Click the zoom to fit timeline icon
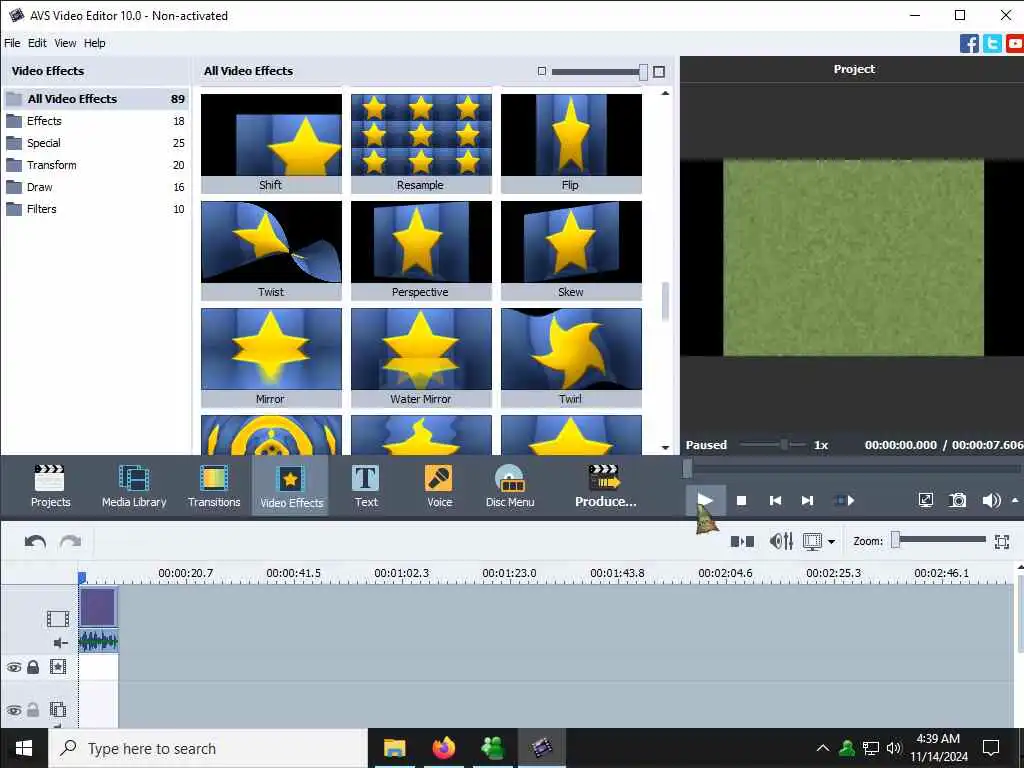The image size is (1024, 768). point(1002,541)
